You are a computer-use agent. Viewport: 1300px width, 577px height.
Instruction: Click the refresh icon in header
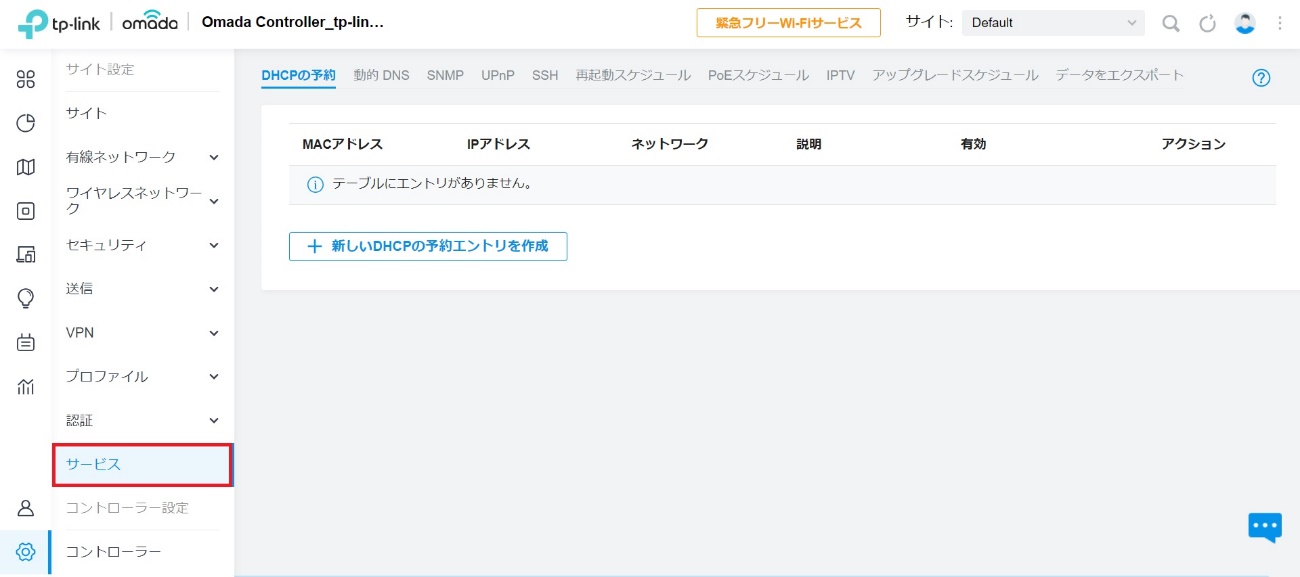coord(1207,24)
